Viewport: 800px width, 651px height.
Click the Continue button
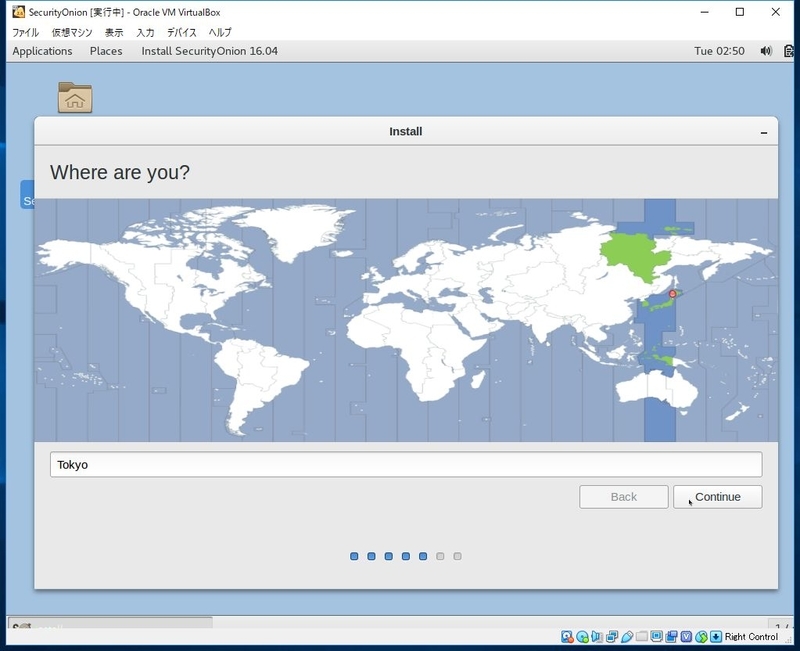point(717,496)
